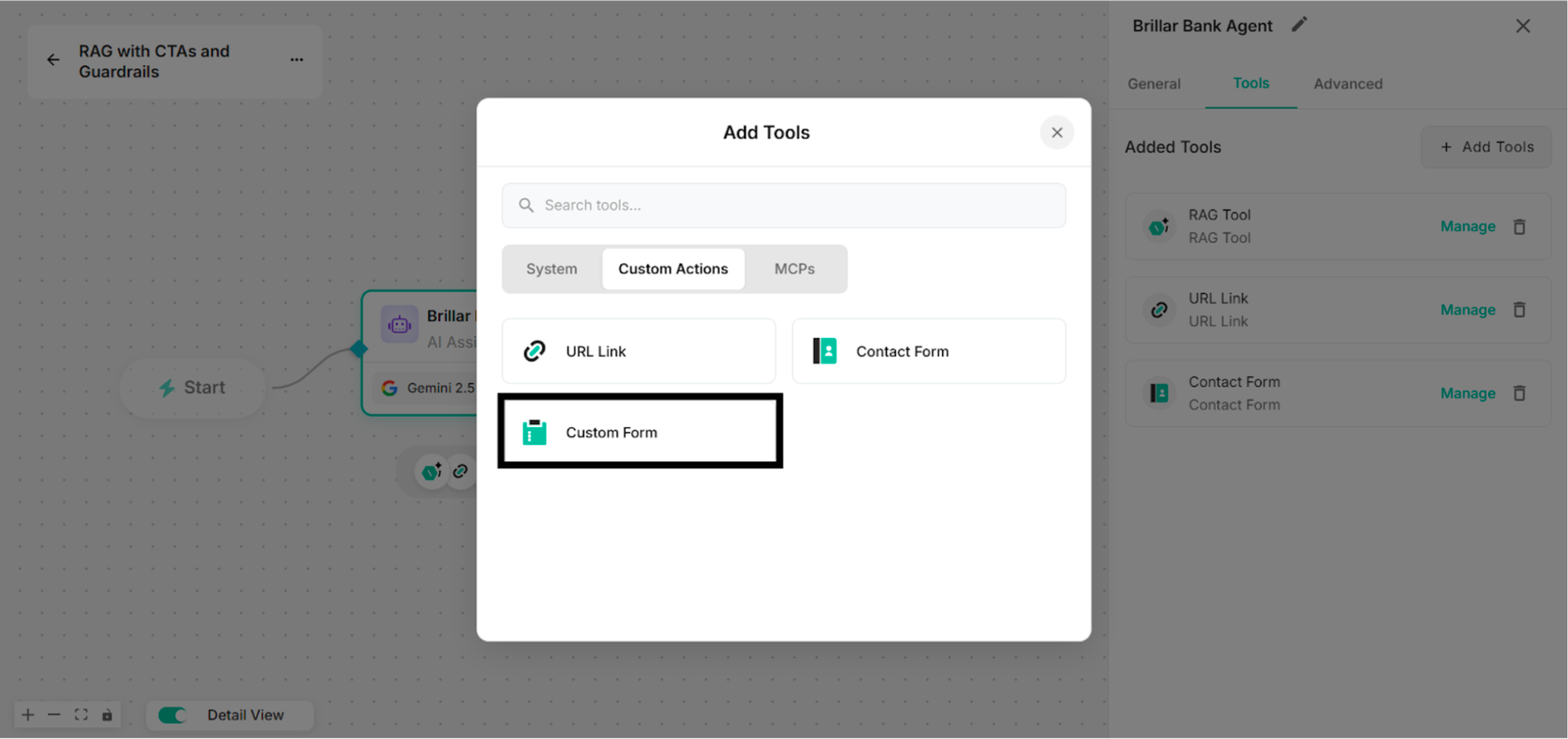The height and width of the screenshot is (739, 1568).
Task: Manage the URL Link tool
Action: click(x=1468, y=309)
